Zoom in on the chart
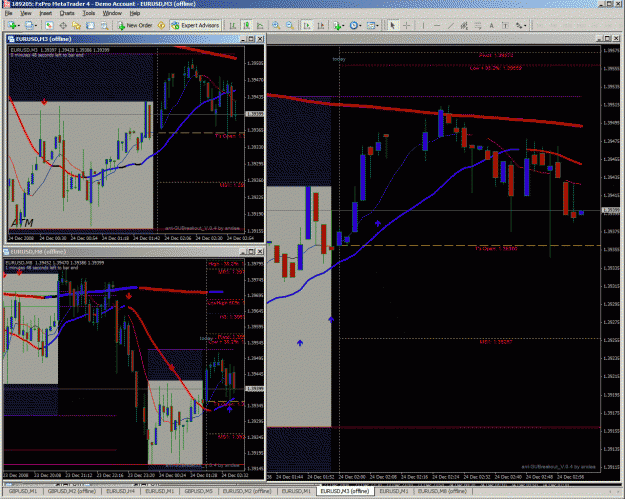The width and height of the screenshot is (625, 499). pyautogui.click(x=276, y=26)
